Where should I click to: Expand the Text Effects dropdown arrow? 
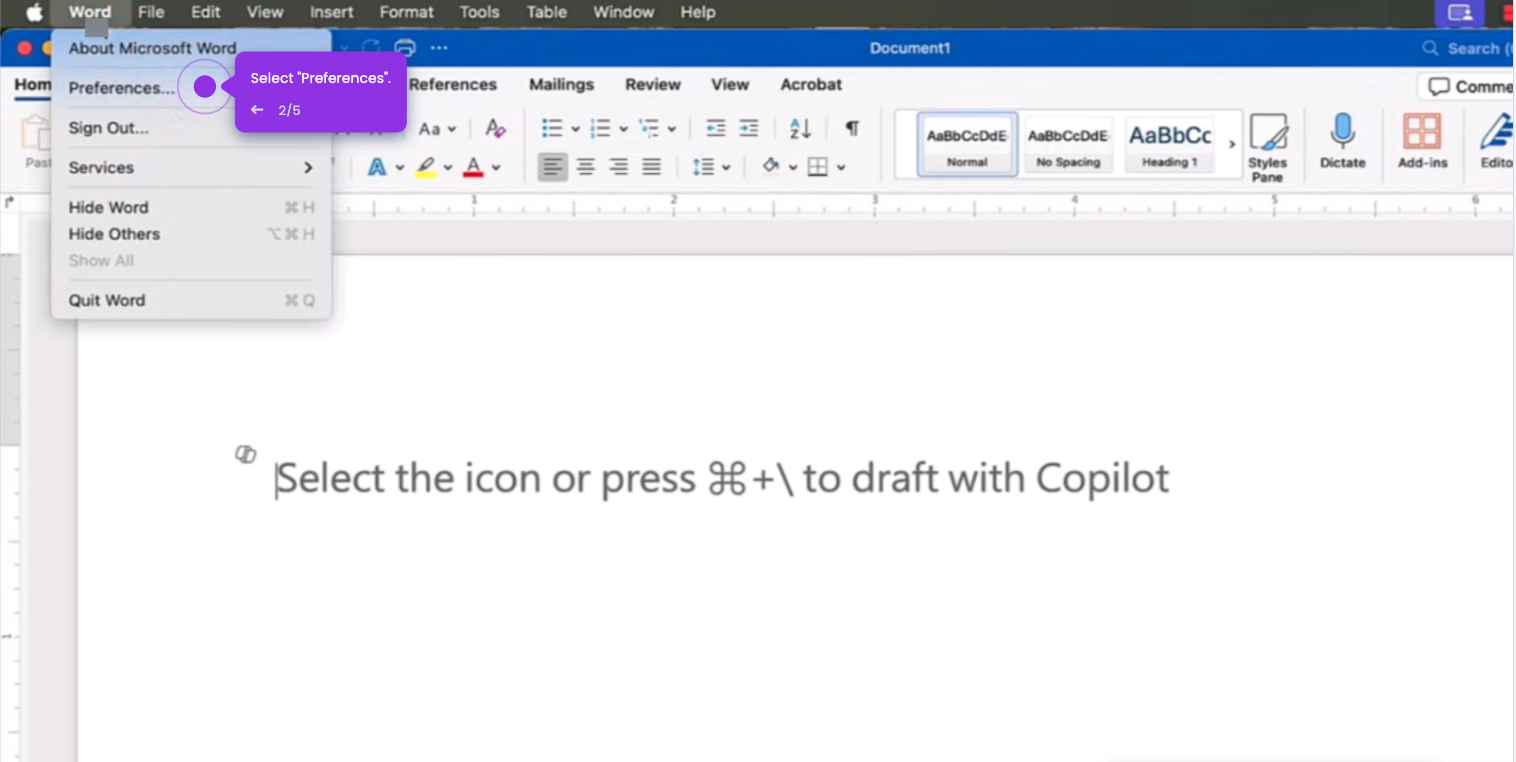coord(399,168)
